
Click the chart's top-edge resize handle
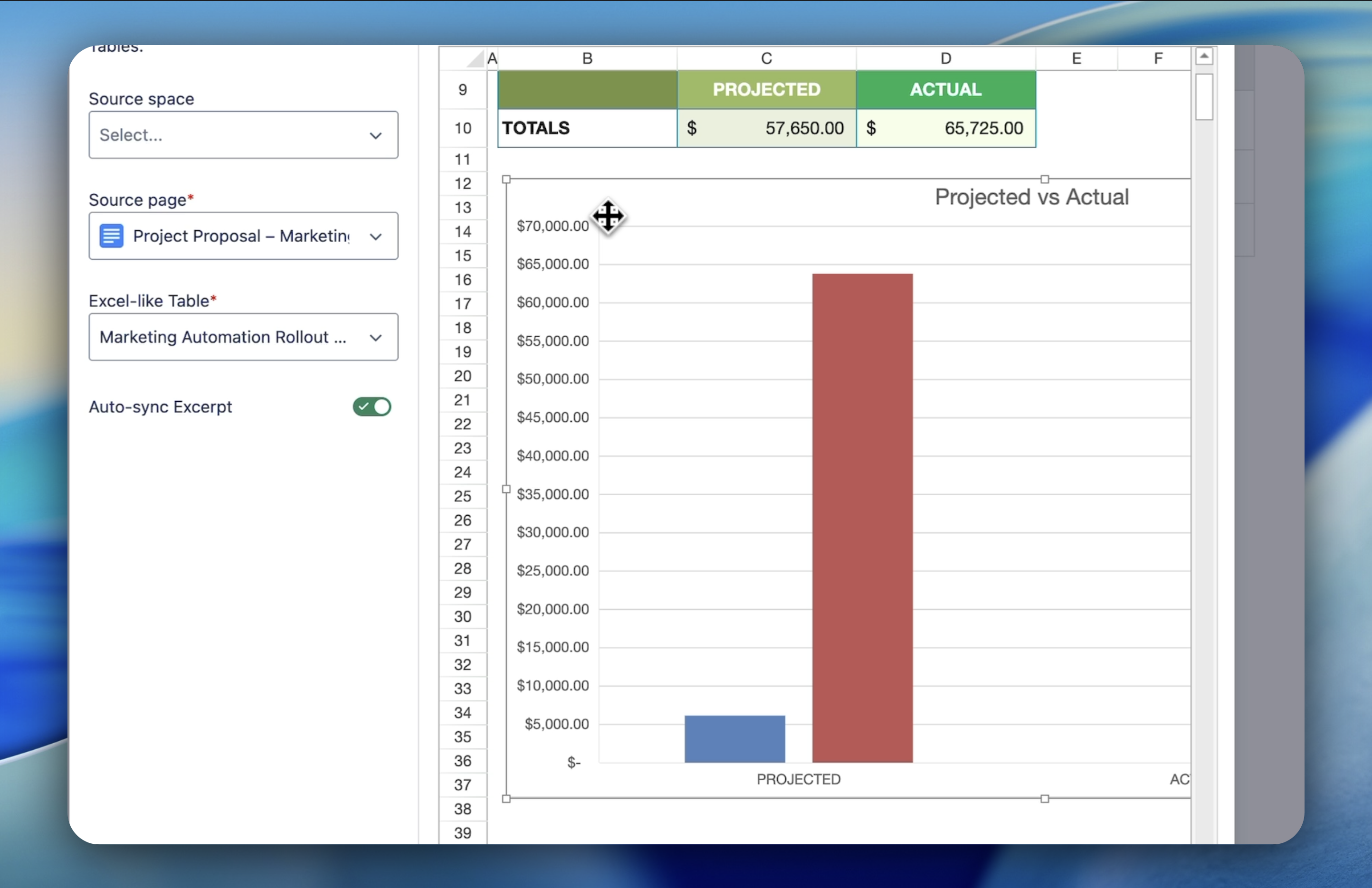(x=1044, y=179)
